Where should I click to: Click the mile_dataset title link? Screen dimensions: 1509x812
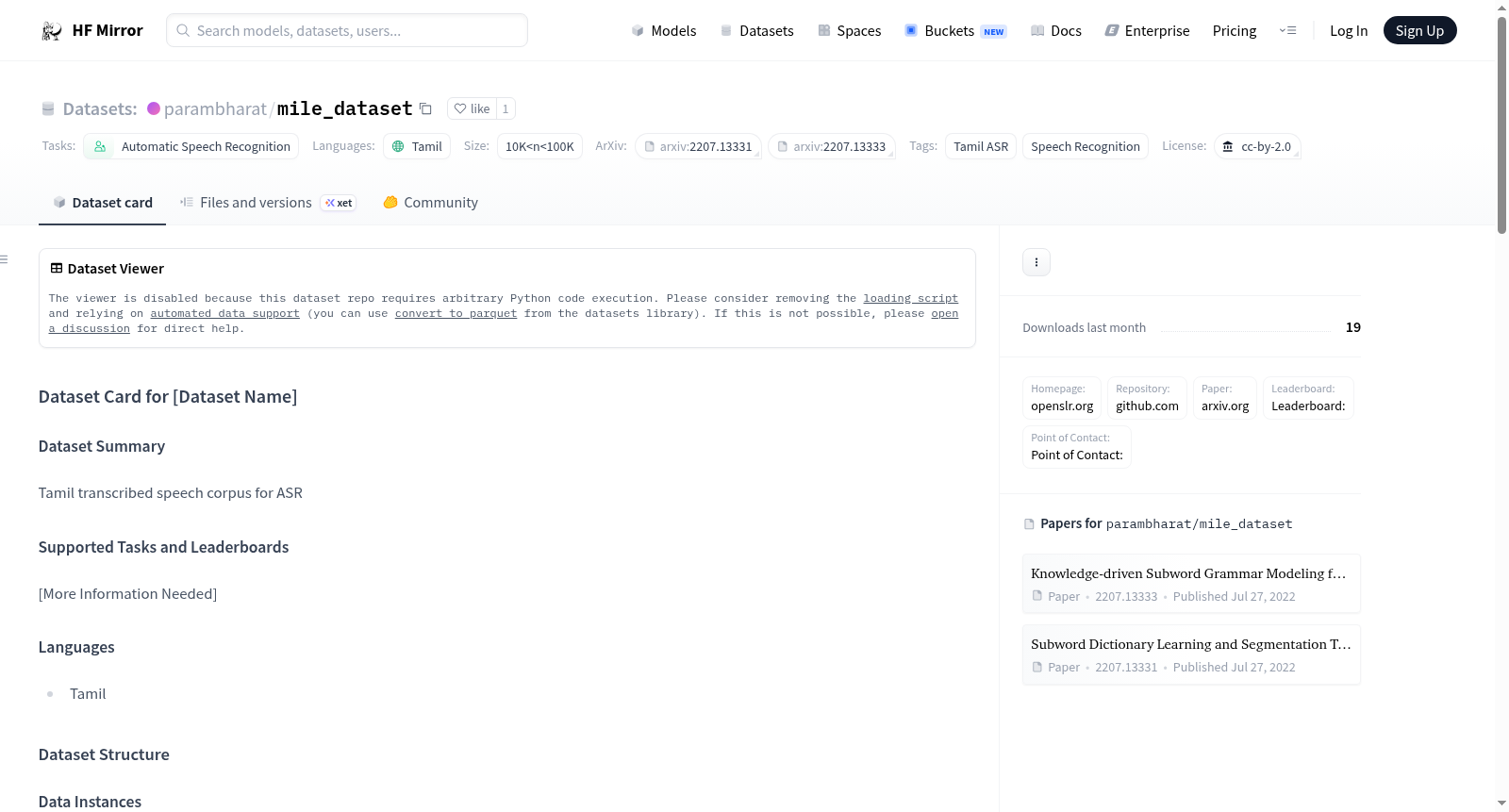click(344, 109)
